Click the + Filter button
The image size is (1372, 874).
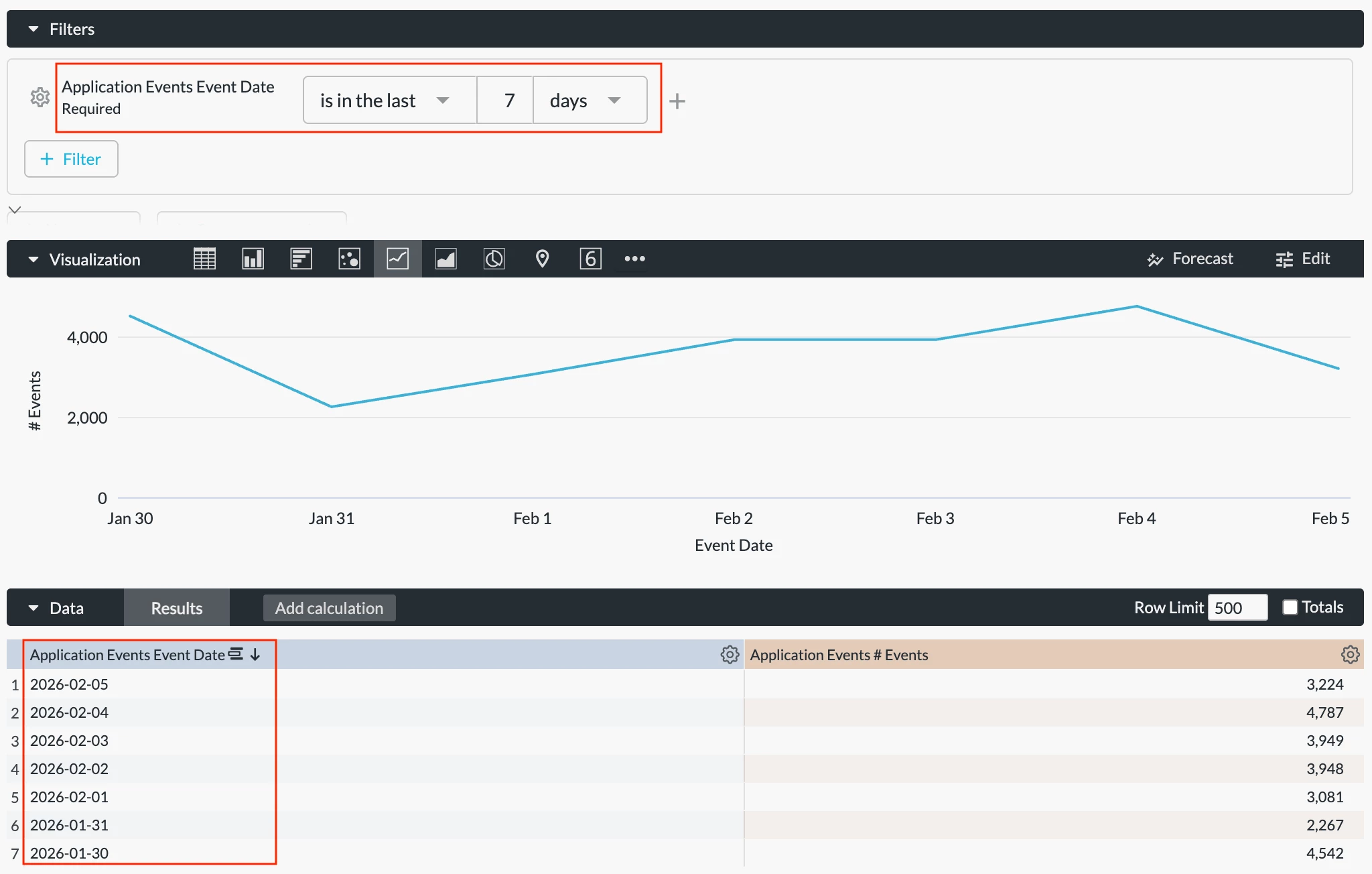pos(71,159)
